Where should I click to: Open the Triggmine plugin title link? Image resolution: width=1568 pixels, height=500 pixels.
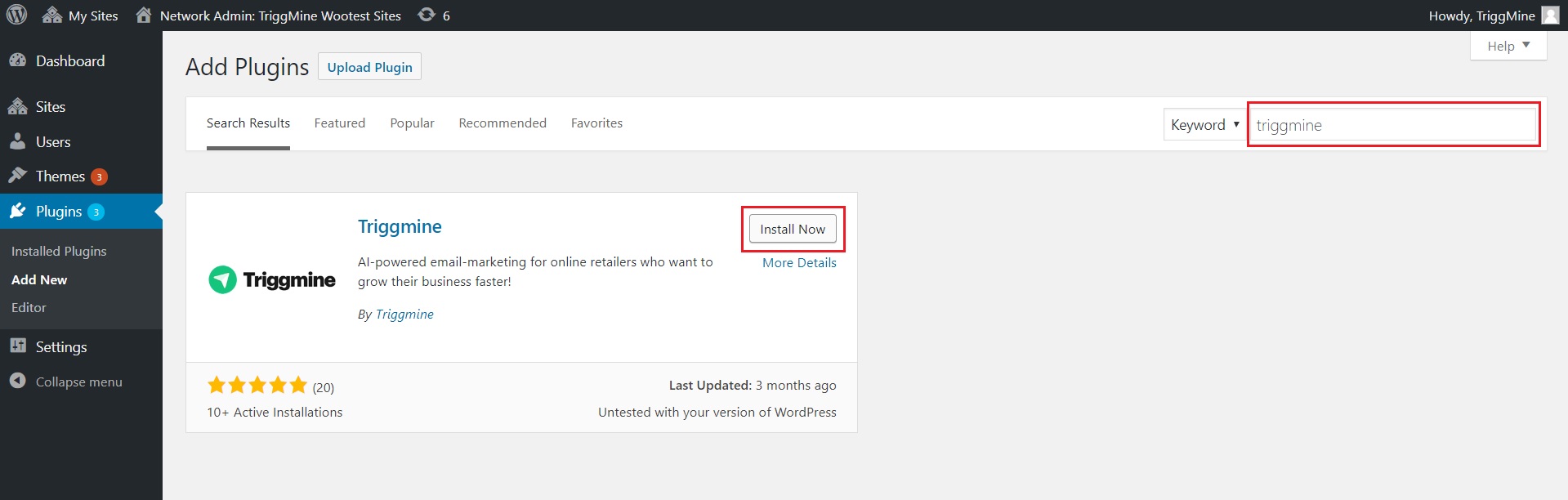click(x=400, y=226)
